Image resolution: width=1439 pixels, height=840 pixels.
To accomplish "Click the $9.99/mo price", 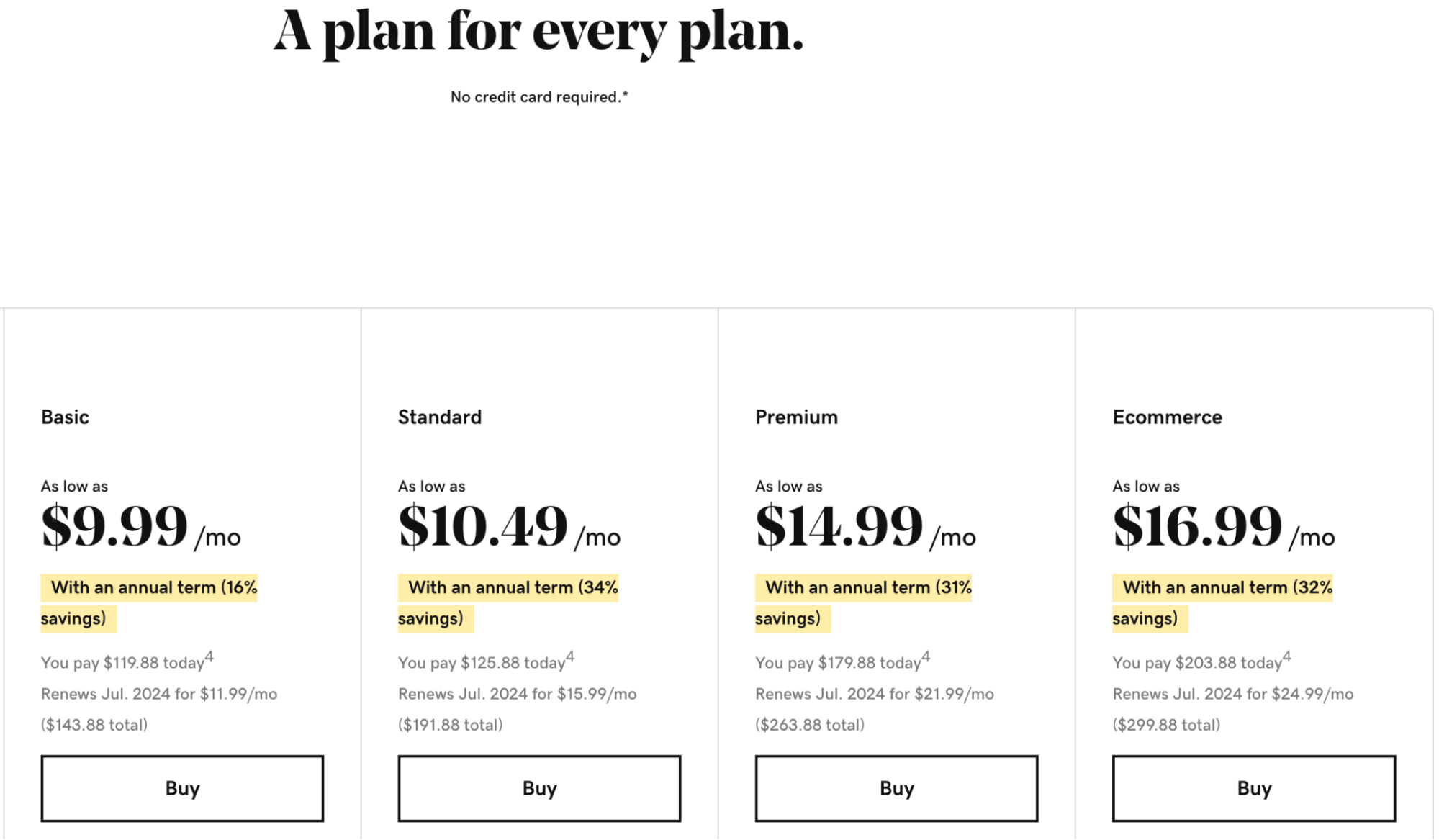I will (140, 527).
